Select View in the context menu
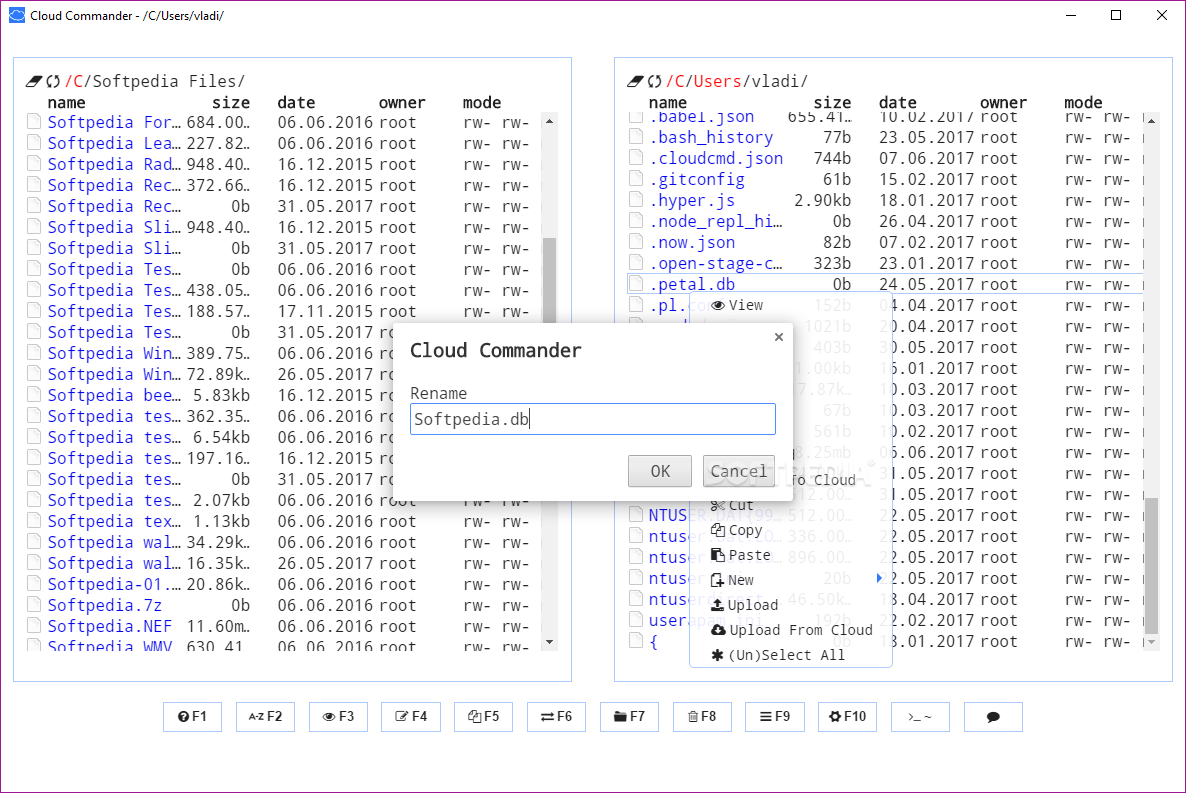The width and height of the screenshot is (1186, 793). (737, 305)
